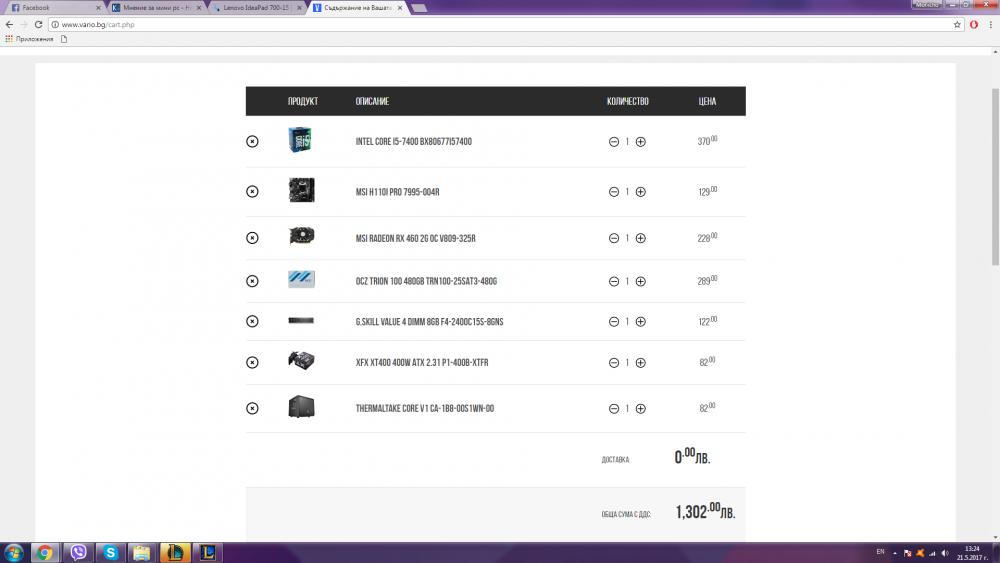Open the Chrome menu

click(990, 24)
